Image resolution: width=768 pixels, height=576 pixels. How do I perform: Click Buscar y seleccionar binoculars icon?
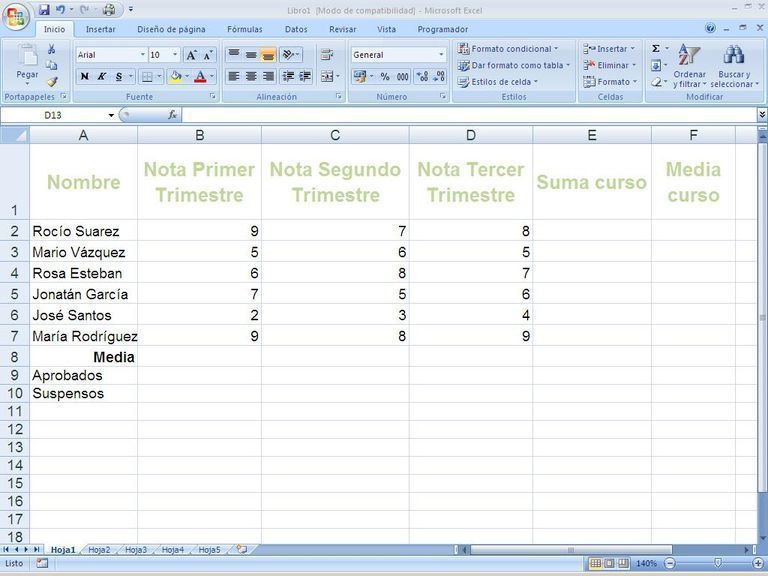[x=733, y=66]
